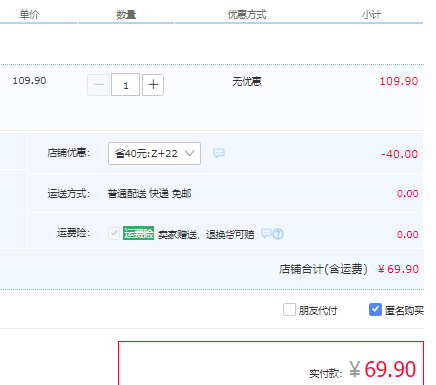Click the 实付款 ¥69.90 total
Screen dimensions: 436x385
tap(383, 369)
